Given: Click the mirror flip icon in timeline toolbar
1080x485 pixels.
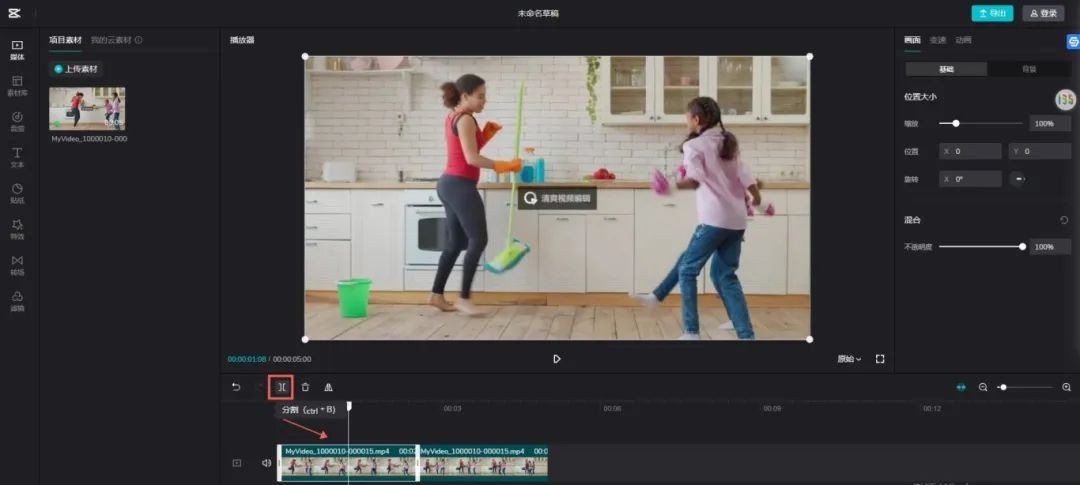Looking at the screenshot, I should (x=328, y=387).
